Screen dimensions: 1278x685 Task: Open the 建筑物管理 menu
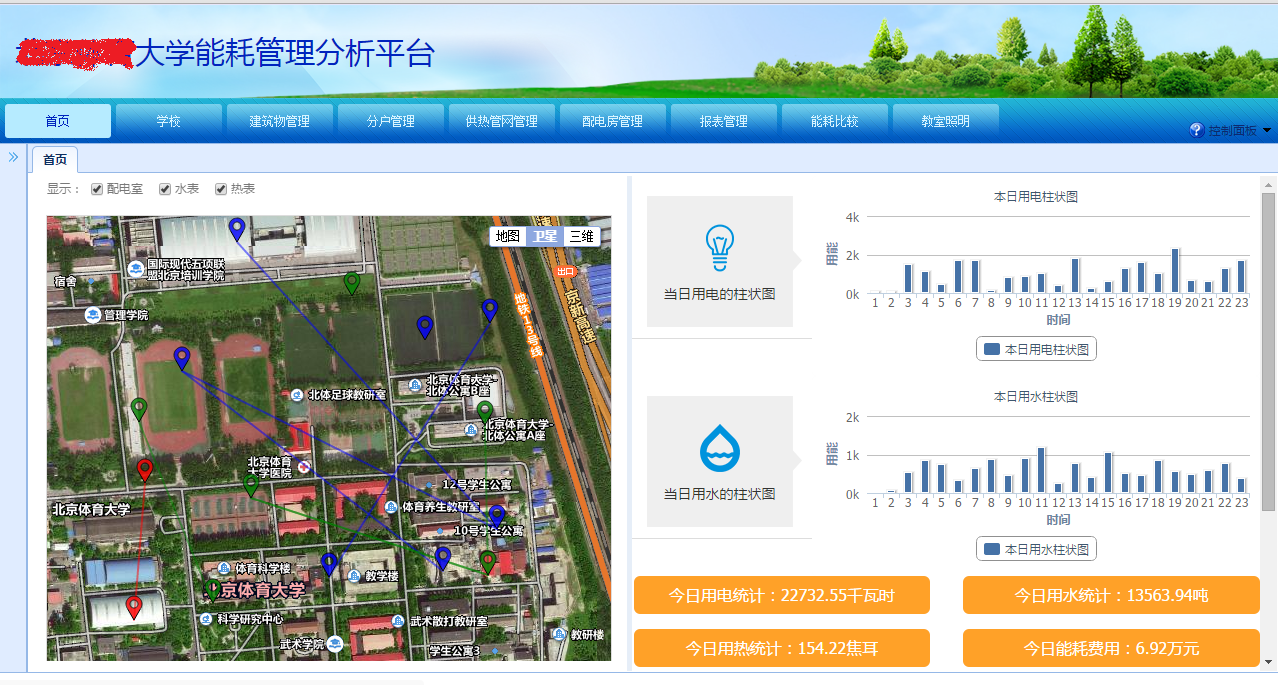(279, 121)
